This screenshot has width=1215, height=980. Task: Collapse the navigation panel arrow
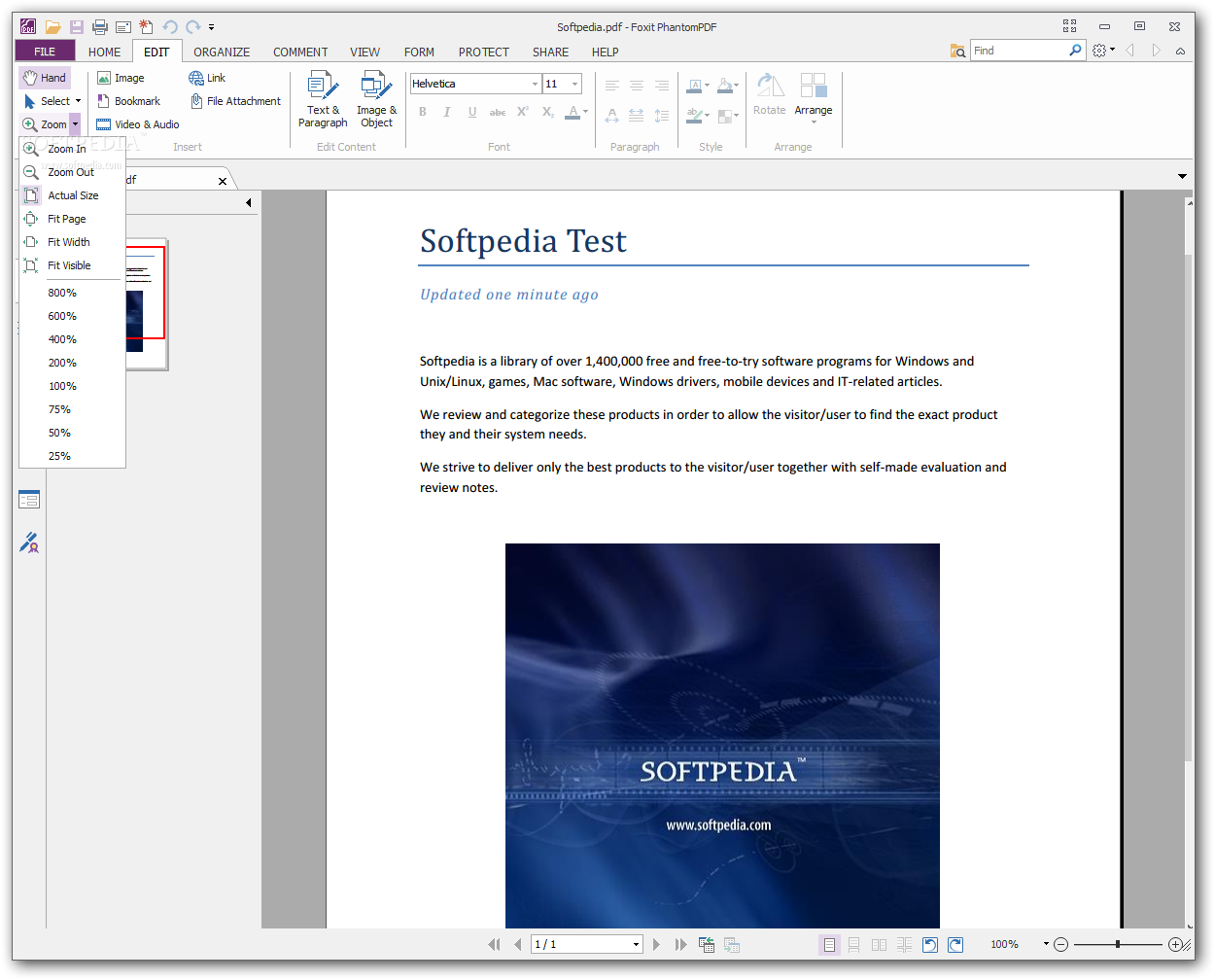click(x=249, y=203)
